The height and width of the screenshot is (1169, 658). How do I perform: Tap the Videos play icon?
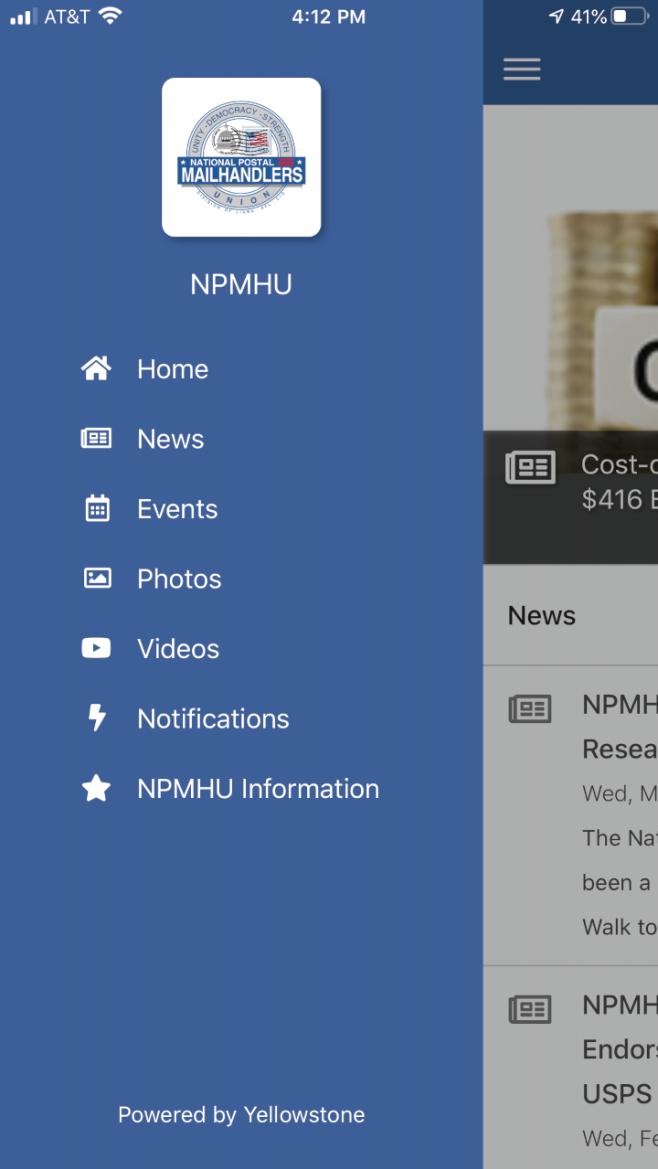[96, 648]
